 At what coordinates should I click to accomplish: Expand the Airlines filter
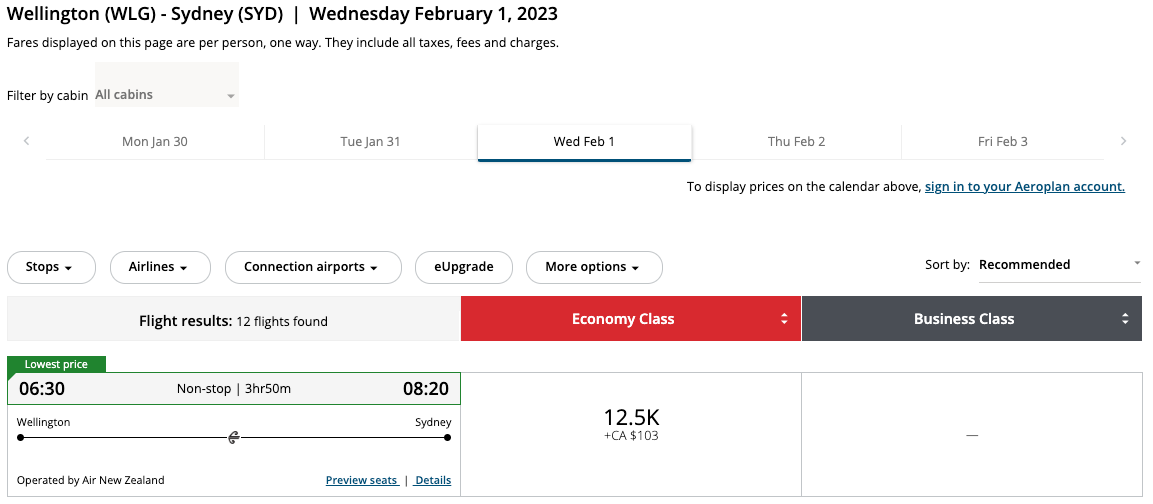pyautogui.click(x=159, y=267)
